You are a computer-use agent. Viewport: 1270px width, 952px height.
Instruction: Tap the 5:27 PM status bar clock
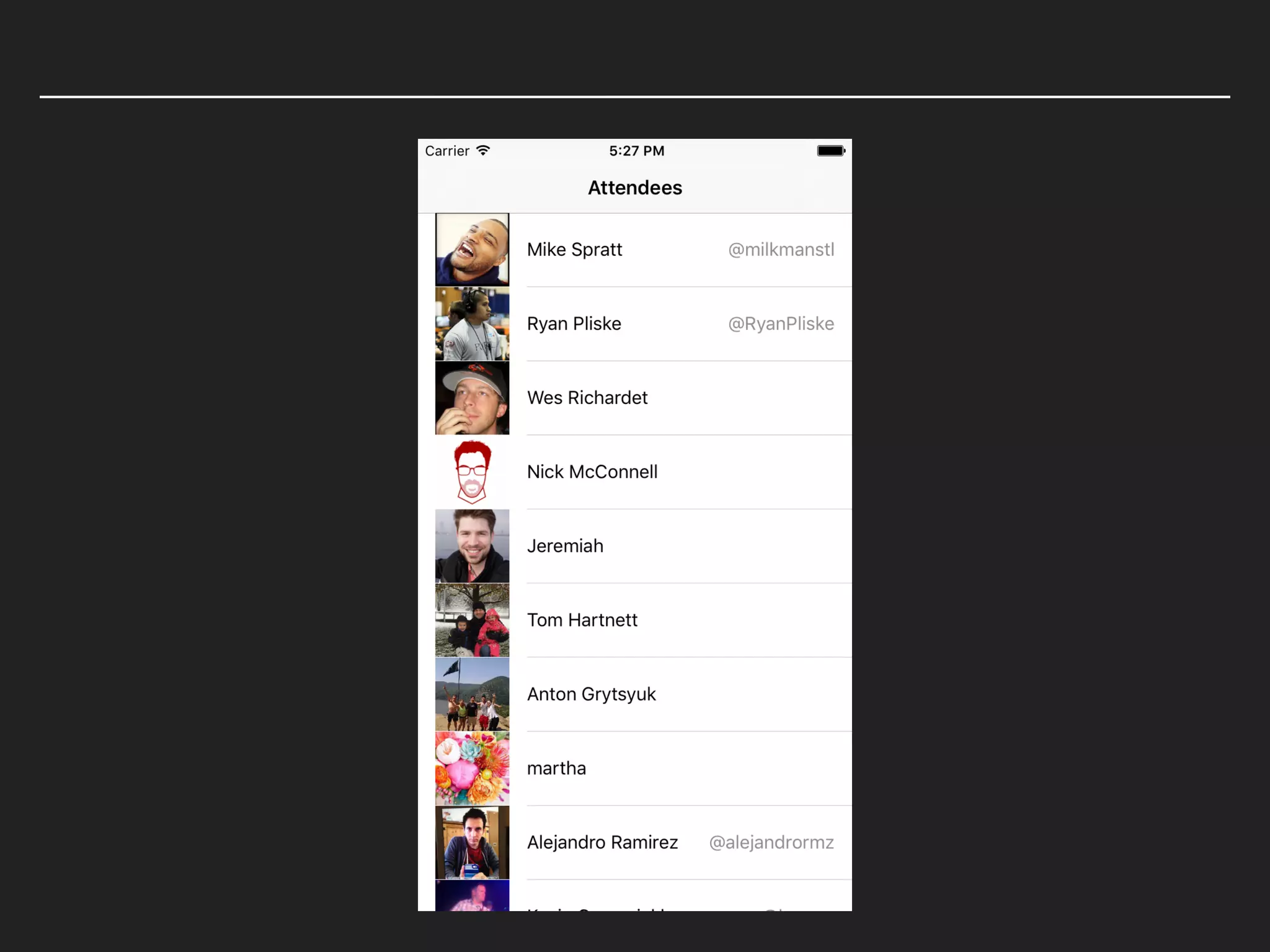coord(636,151)
